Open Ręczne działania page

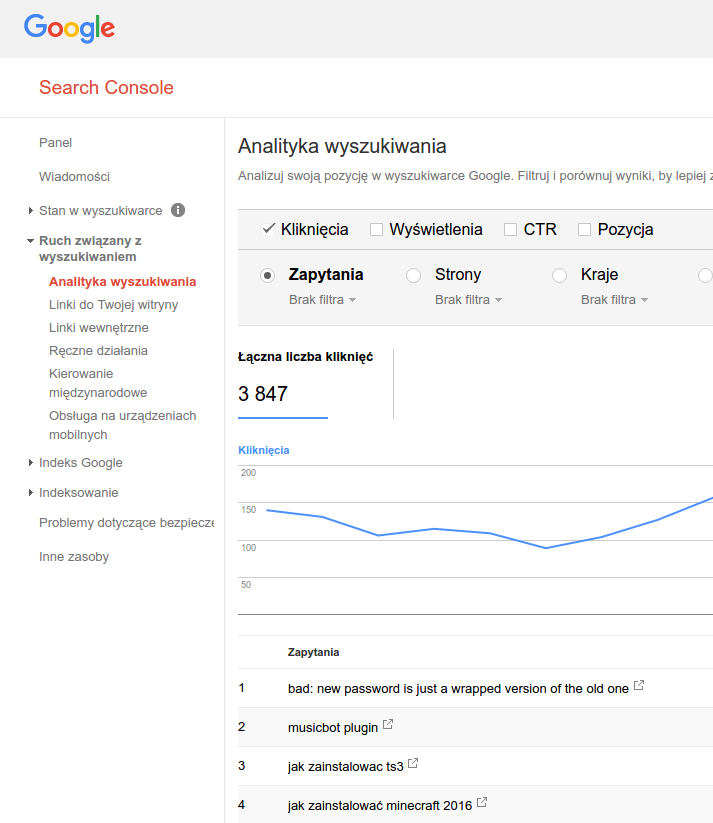point(98,350)
